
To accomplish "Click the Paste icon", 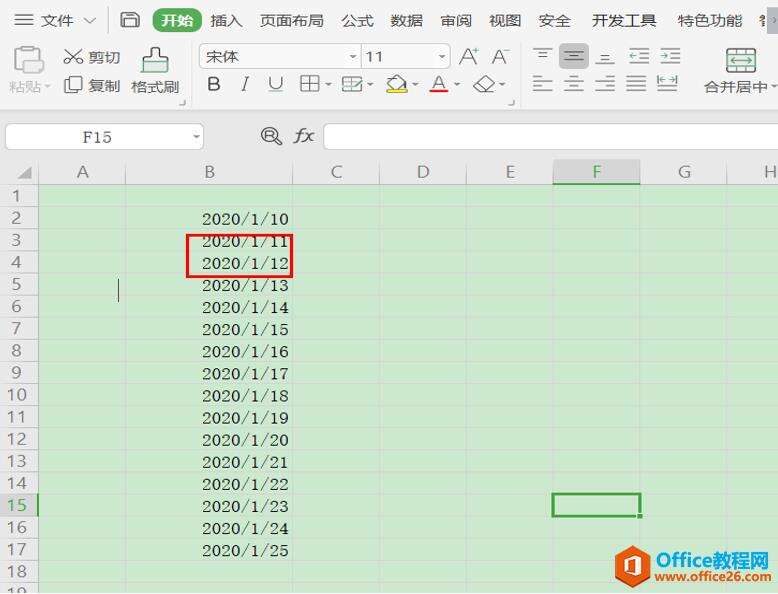I will pyautogui.click(x=28, y=60).
